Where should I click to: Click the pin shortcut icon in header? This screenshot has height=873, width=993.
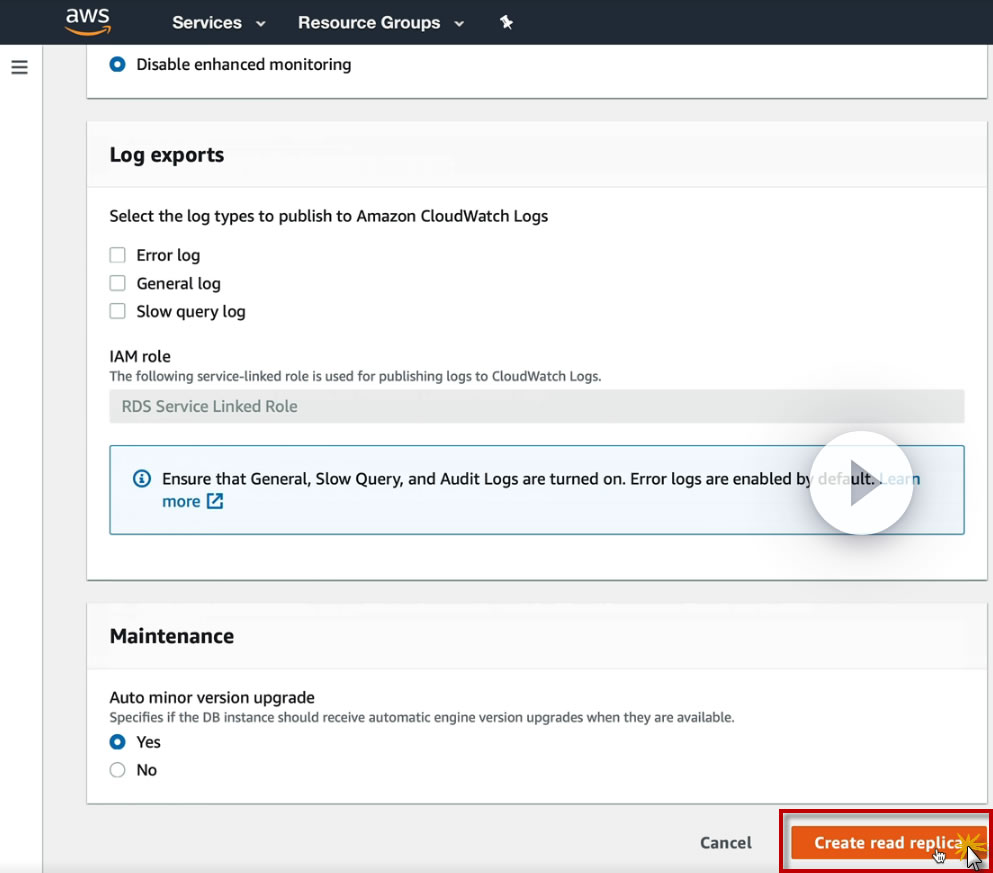(x=506, y=22)
